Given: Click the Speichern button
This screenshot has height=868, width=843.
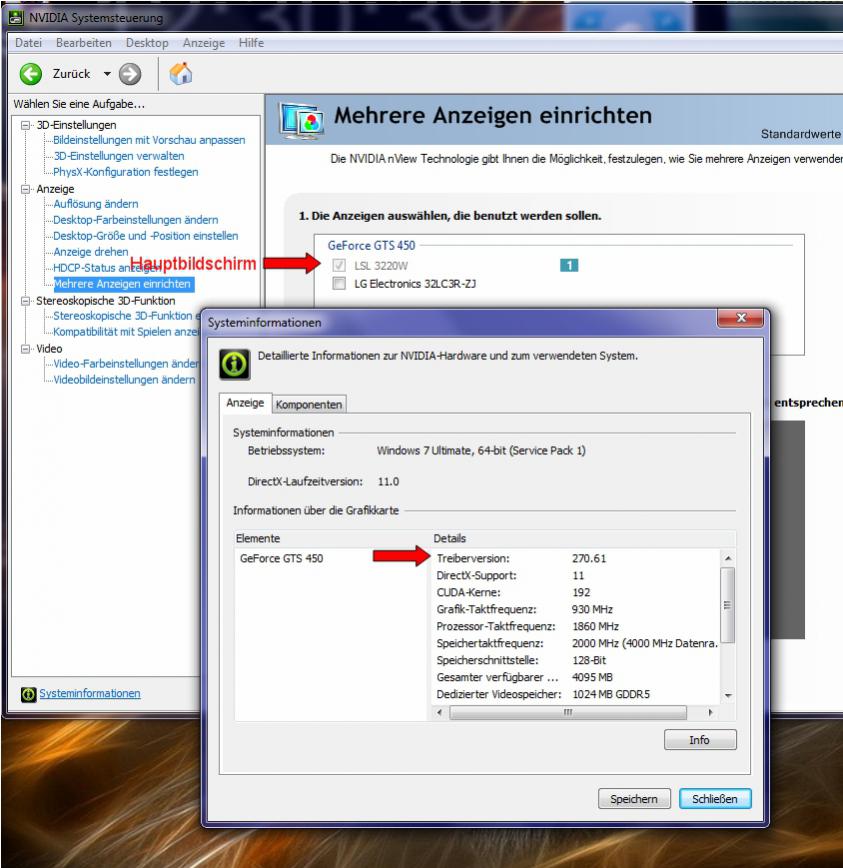Looking at the screenshot, I should (x=634, y=799).
